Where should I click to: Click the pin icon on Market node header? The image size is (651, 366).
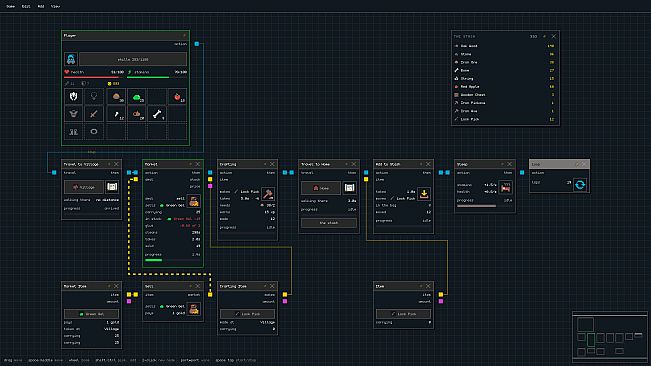[191, 164]
